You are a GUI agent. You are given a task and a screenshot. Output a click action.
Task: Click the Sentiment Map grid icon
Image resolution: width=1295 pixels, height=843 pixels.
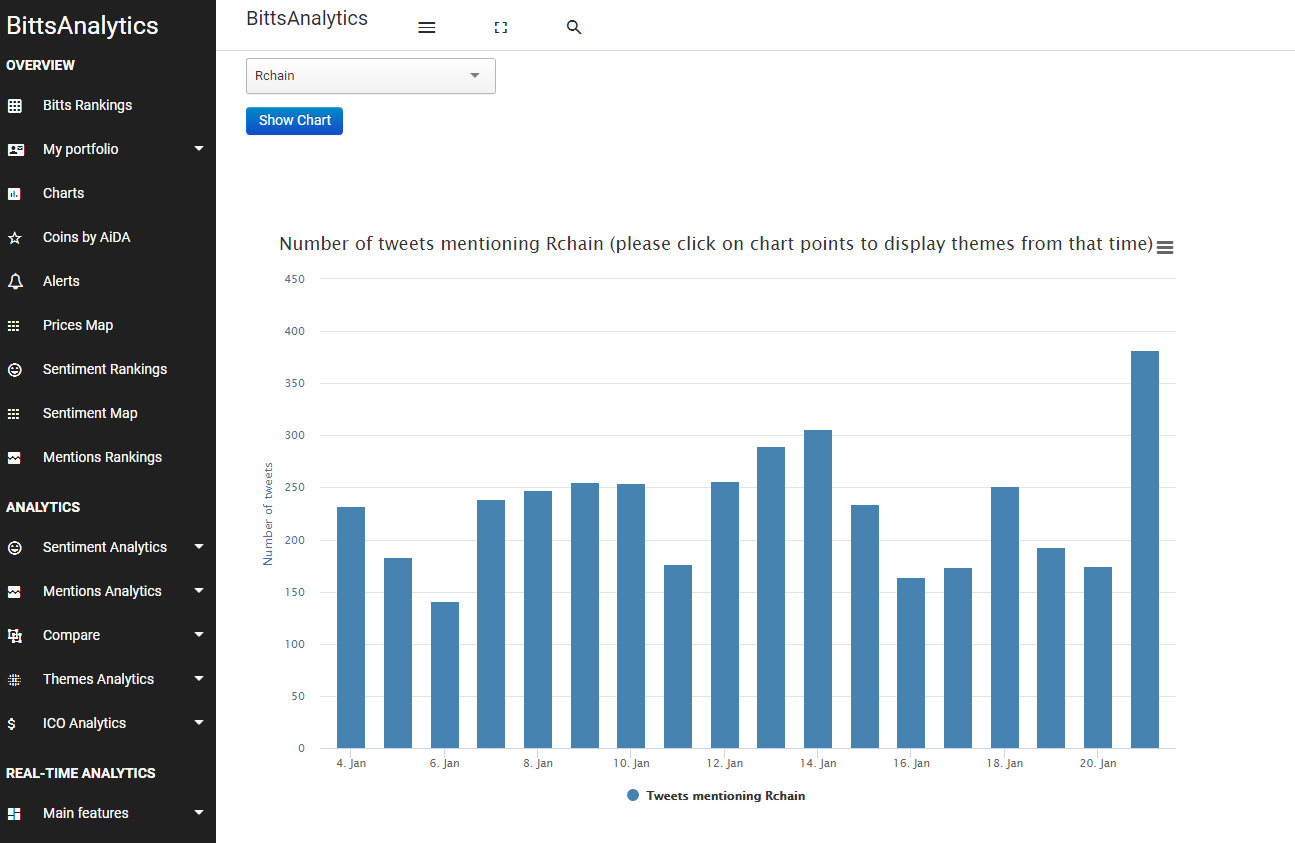tap(14, 414)
